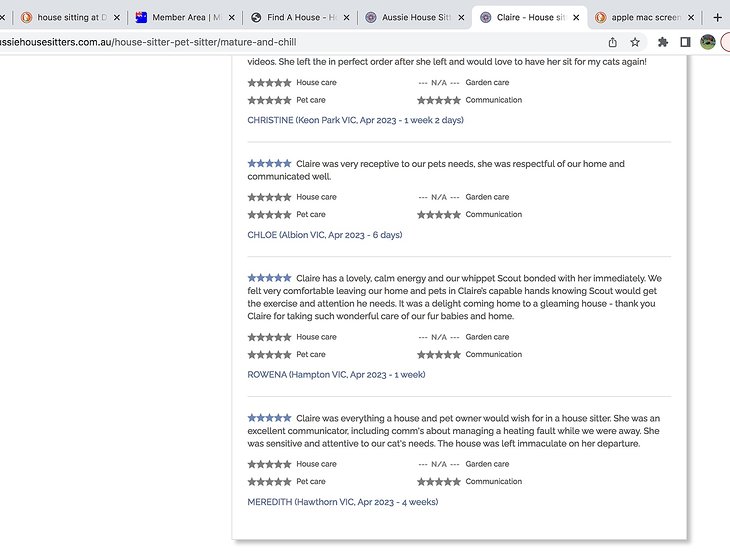Click the address bar URL field

coord(300,42)
